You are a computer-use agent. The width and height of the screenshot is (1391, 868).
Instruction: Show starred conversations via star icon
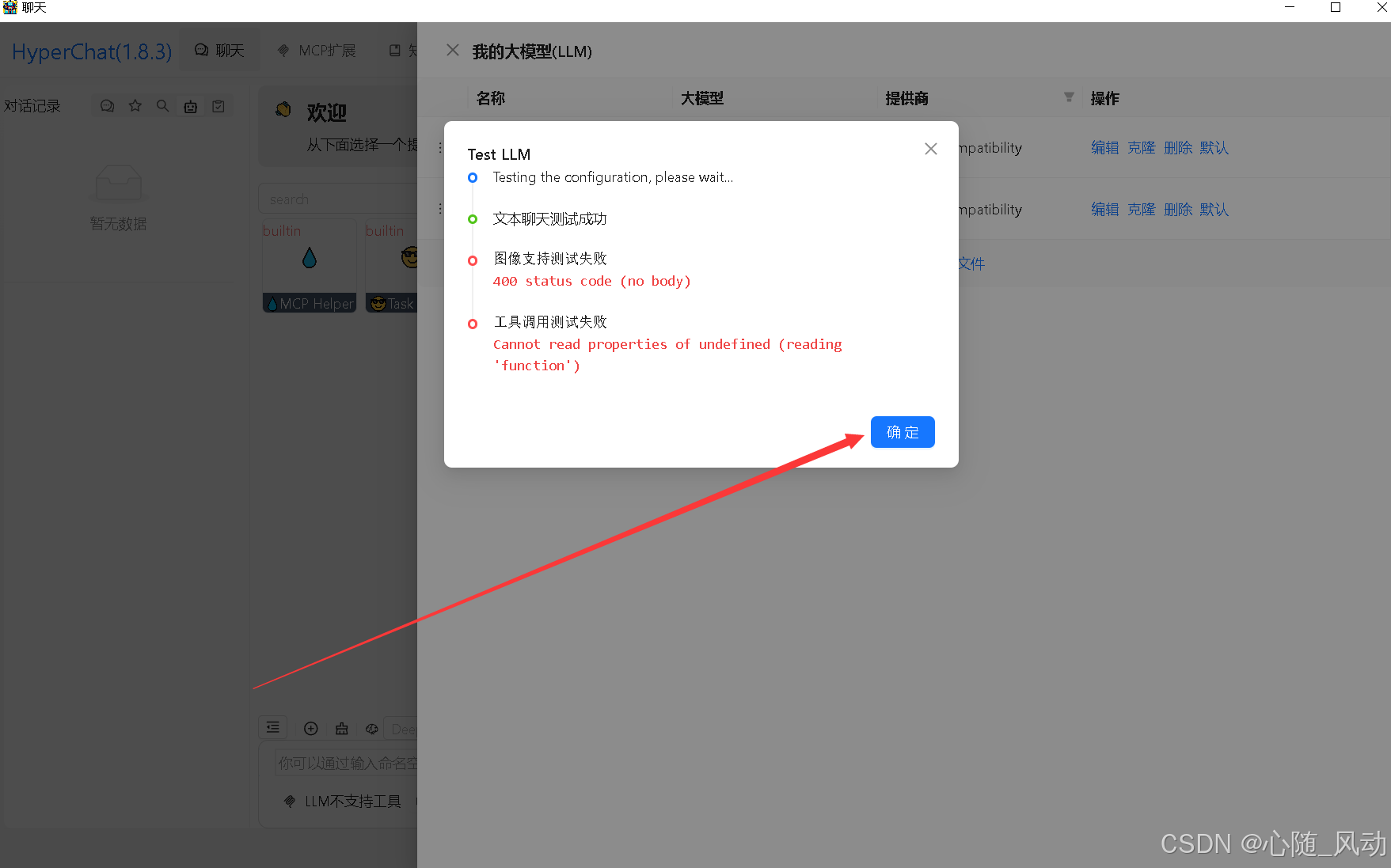[135, 106]
